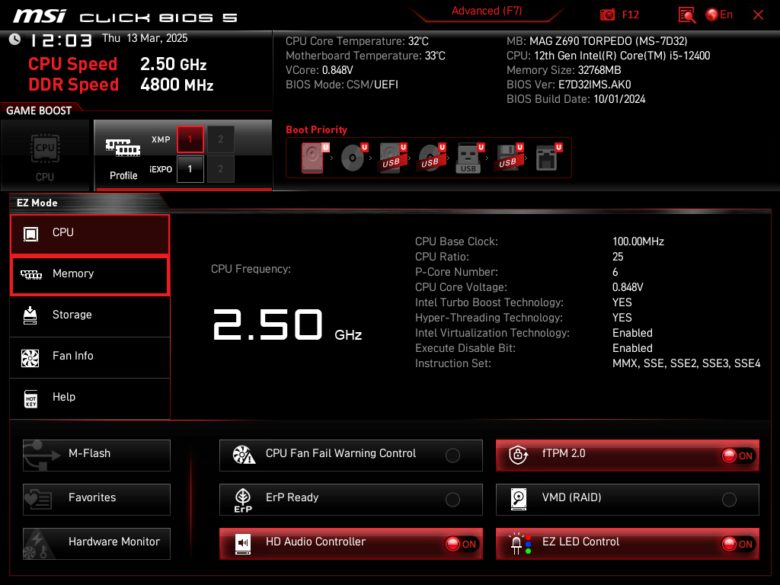Click the screenshot camera F12 icon
The height and width of the screenshot is (585, 780).
coord(607,14)
